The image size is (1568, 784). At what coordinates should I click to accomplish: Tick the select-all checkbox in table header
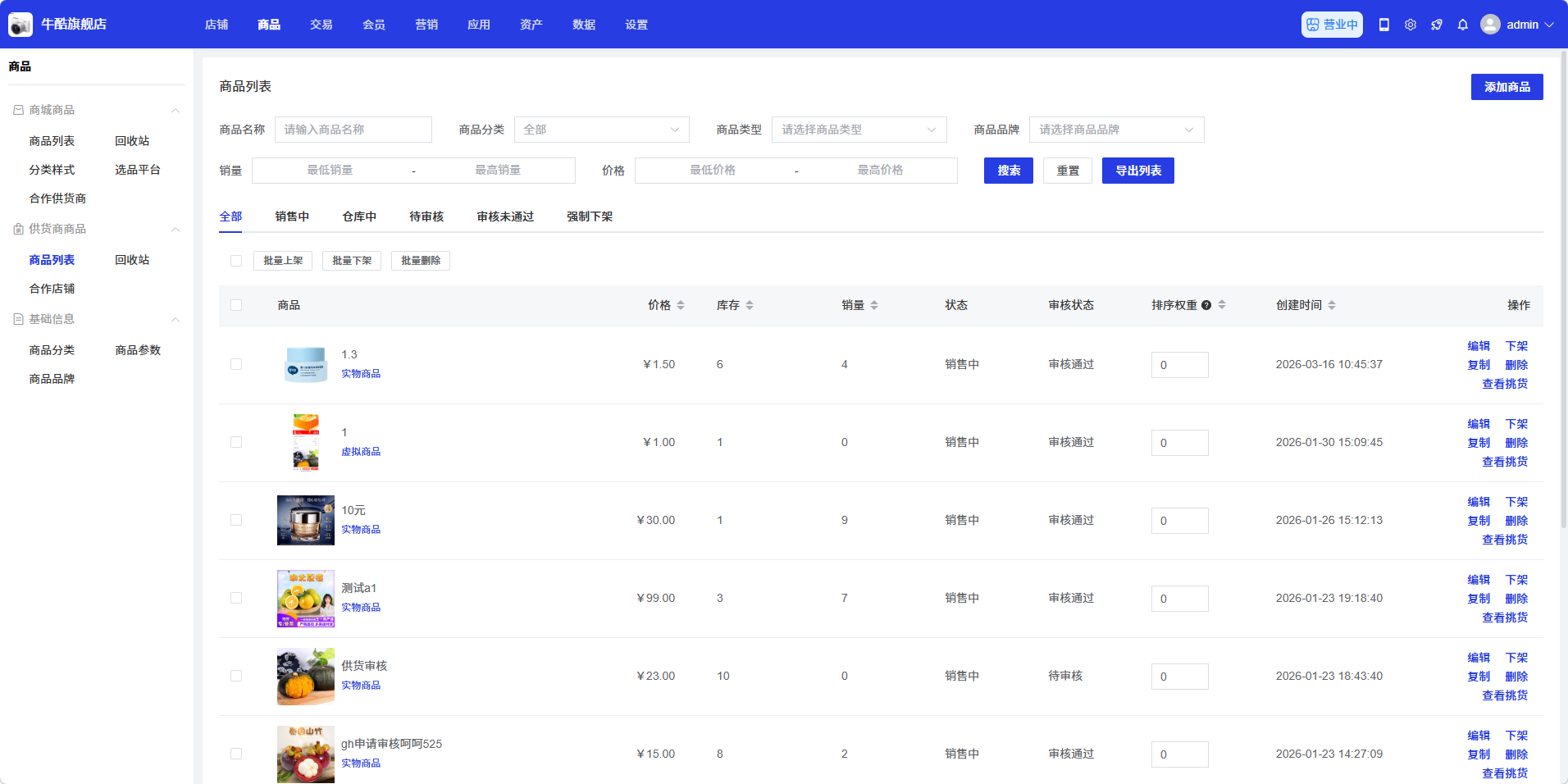point(236,305)
